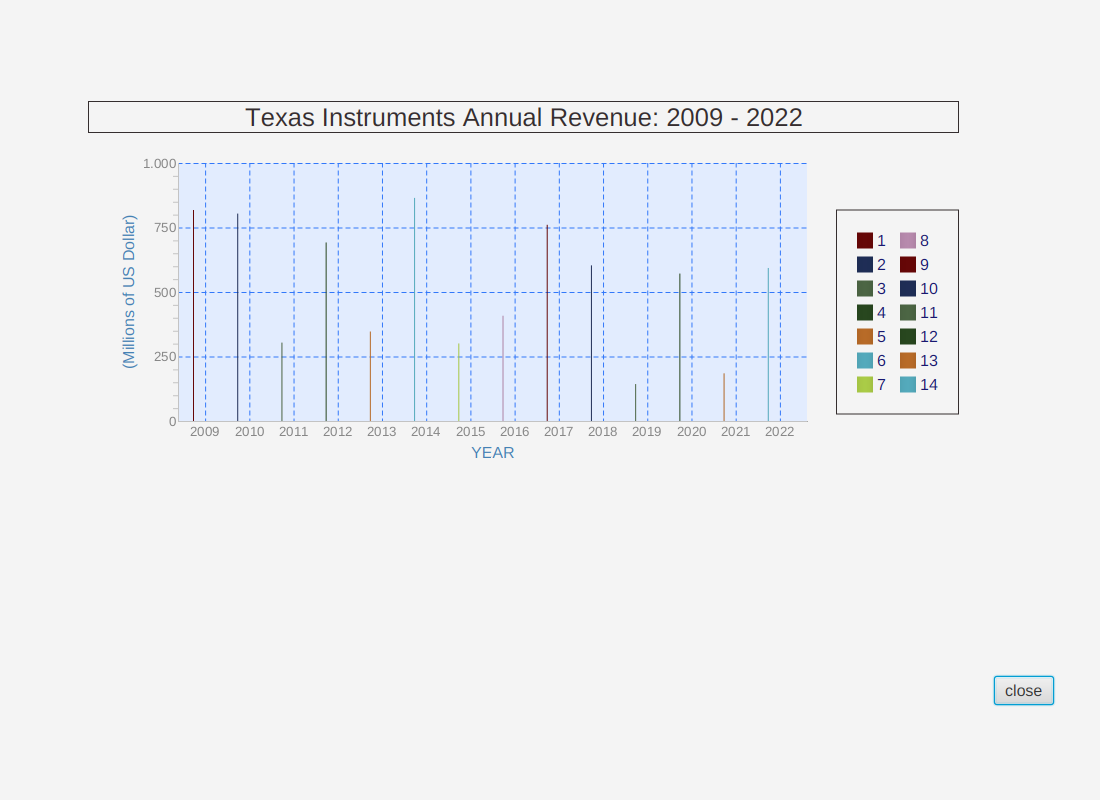This screenshot has height=800, width=1100.
Task: Click the 2020 revenue bar
Action: (680, 347)
